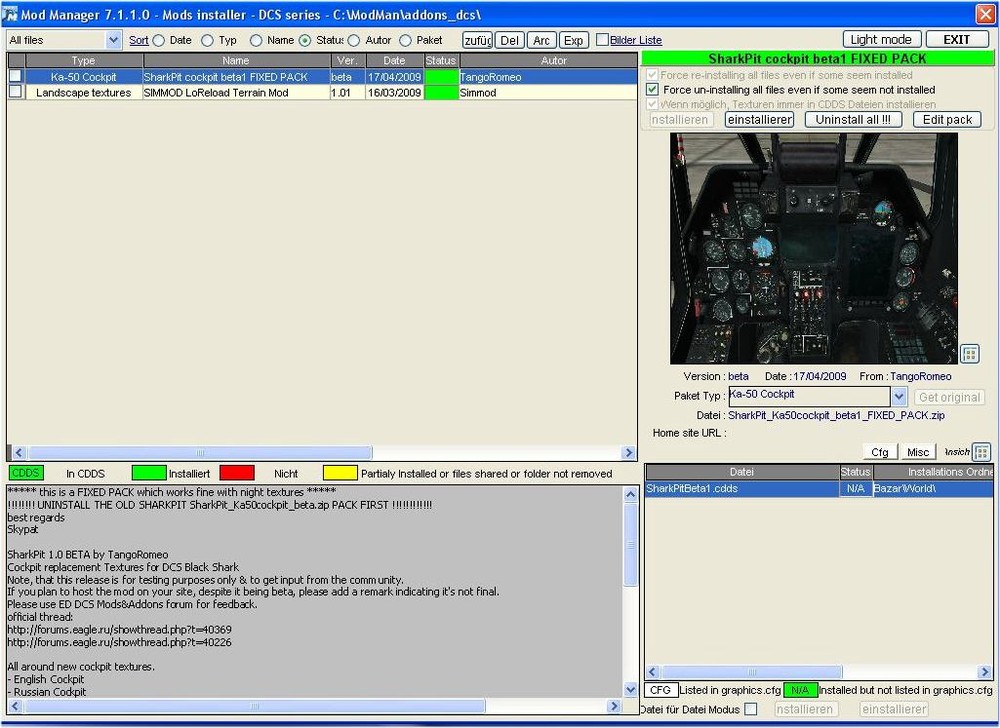
Task: Click the Light mode button
Action: tap(881, 39)
